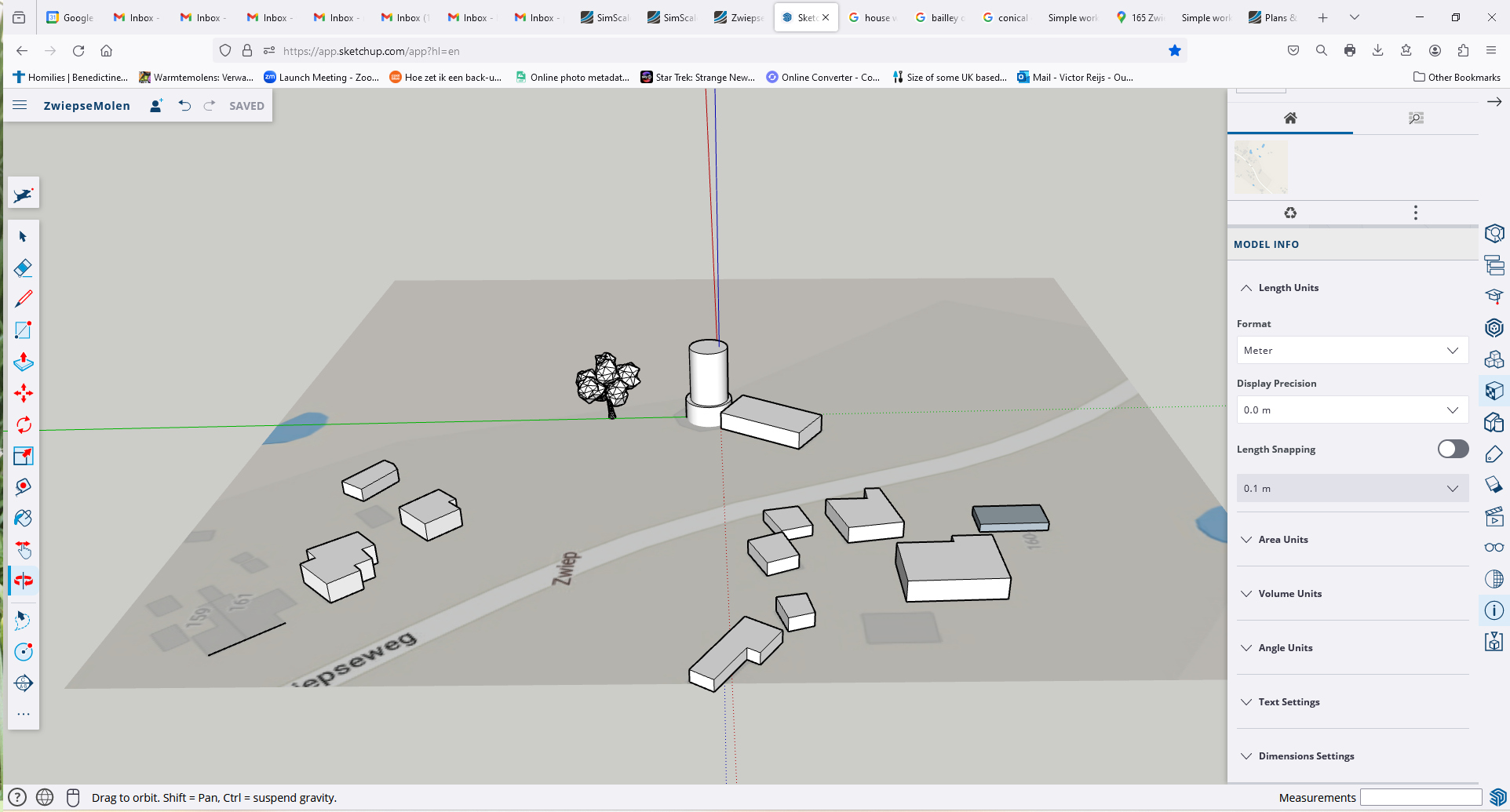Open the Scenes panel from right sidebar
1510x812 pixels.
pos(1494,516)
